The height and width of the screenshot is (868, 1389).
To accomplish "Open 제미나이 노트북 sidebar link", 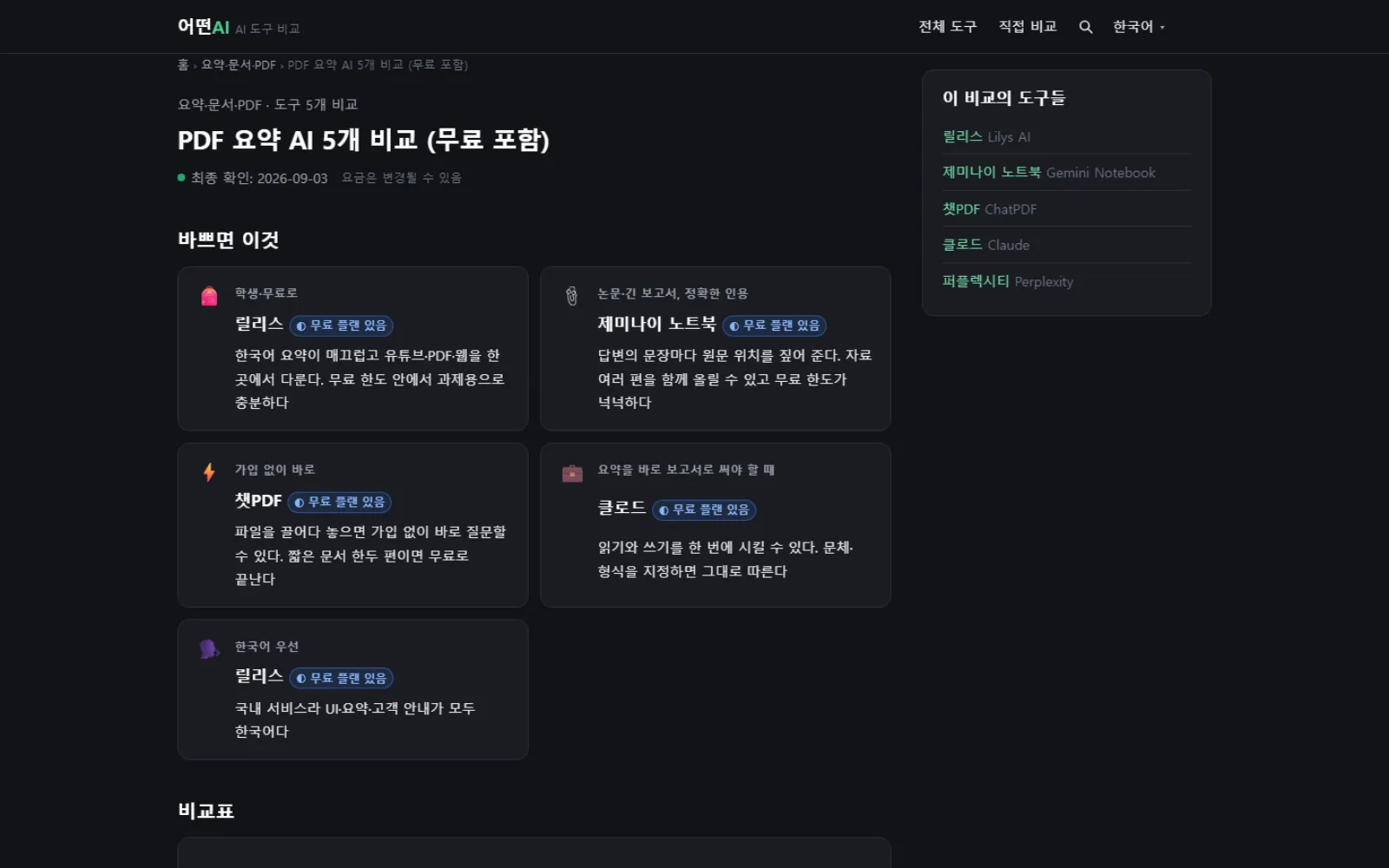I will (1049, 173).
